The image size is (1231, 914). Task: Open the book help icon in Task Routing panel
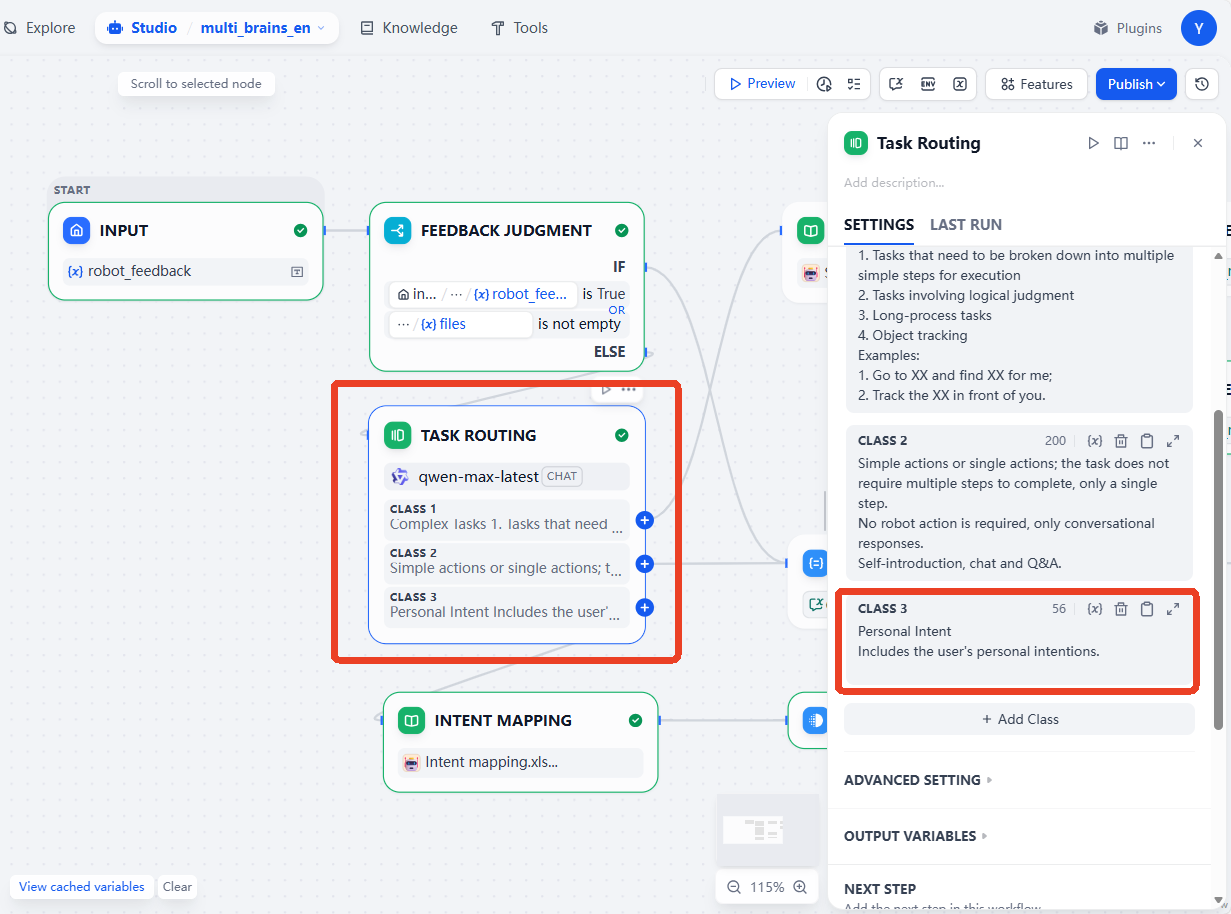pyautogui.click(x=1121, y=143)
